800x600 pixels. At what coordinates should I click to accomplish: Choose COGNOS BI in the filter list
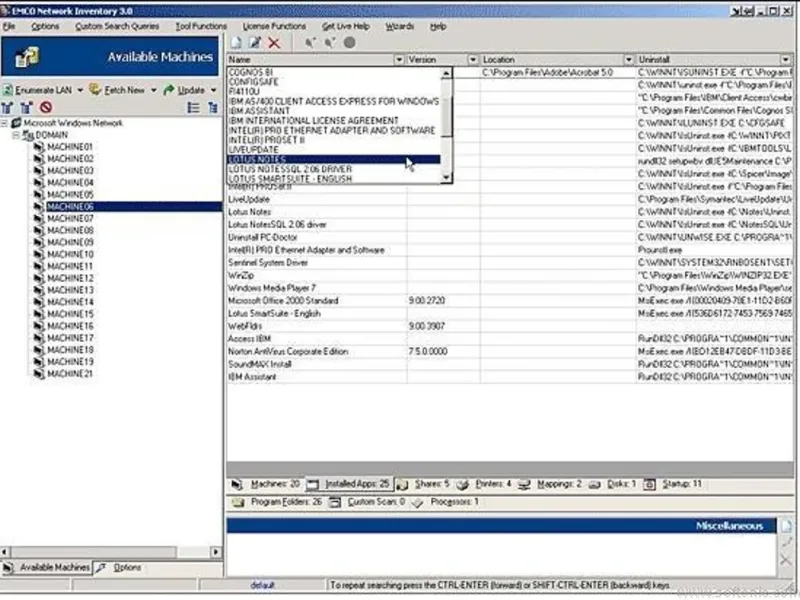[x=334, y=72]
